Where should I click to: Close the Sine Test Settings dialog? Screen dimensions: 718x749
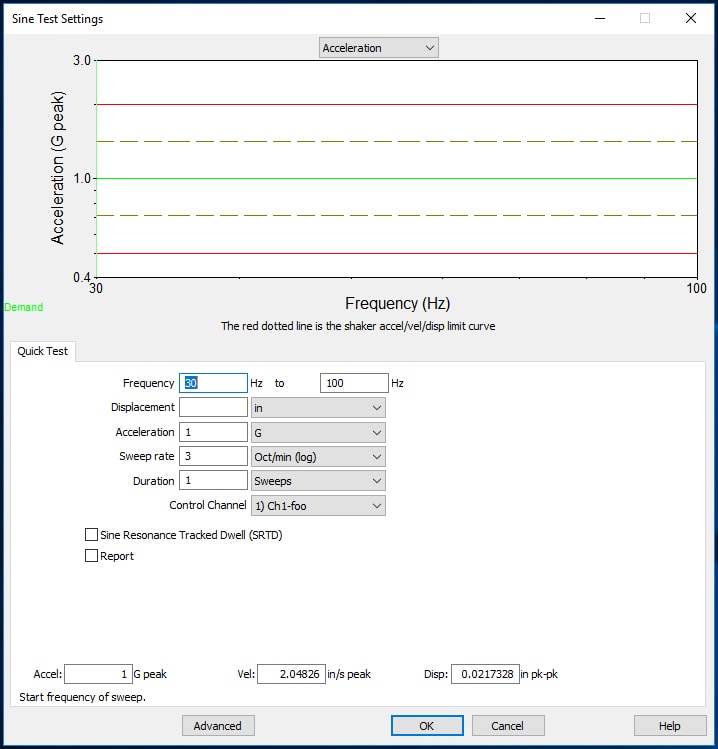pyautogui.click(x=691, y=18)
